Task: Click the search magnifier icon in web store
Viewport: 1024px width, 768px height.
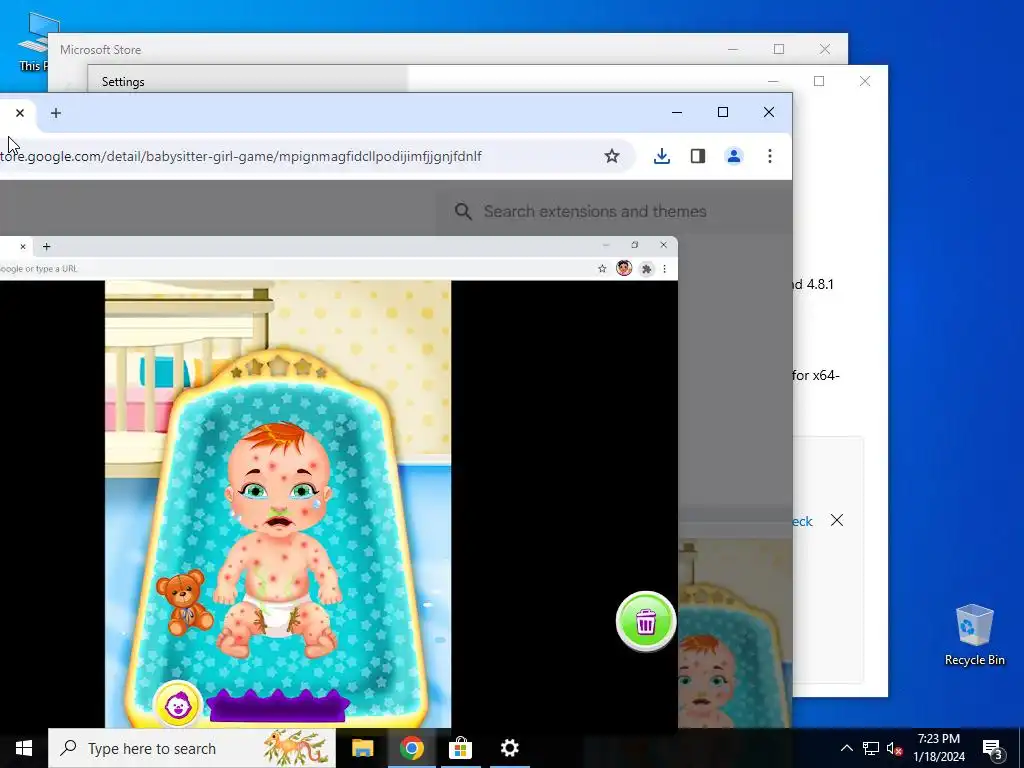Action: 463,212
